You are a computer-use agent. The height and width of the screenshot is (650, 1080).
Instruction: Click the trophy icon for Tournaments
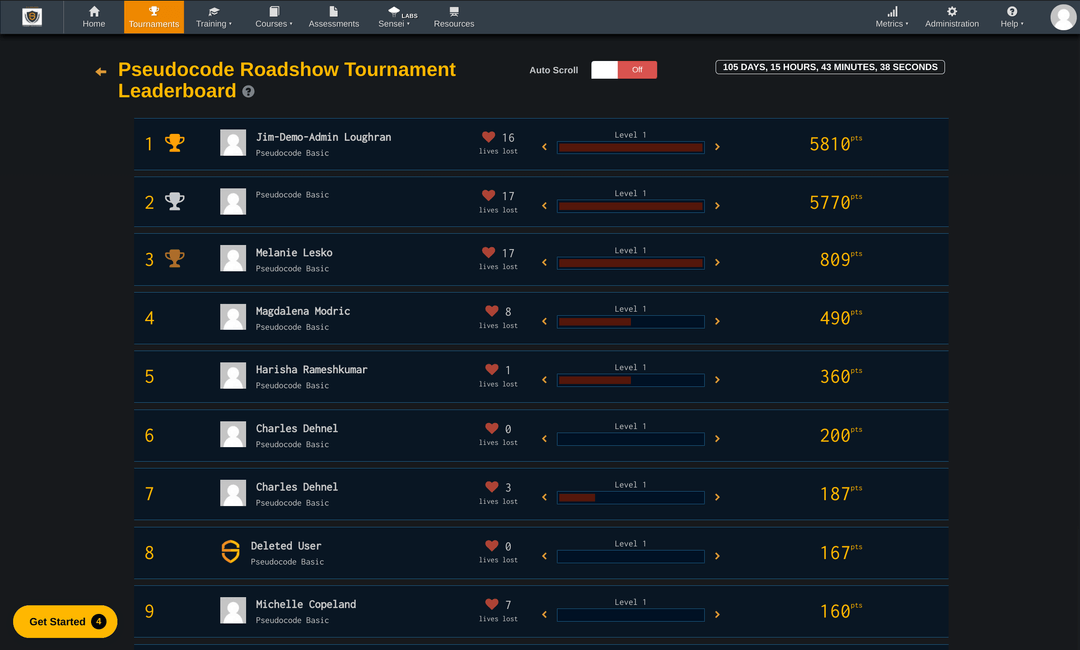pos(153,10)
